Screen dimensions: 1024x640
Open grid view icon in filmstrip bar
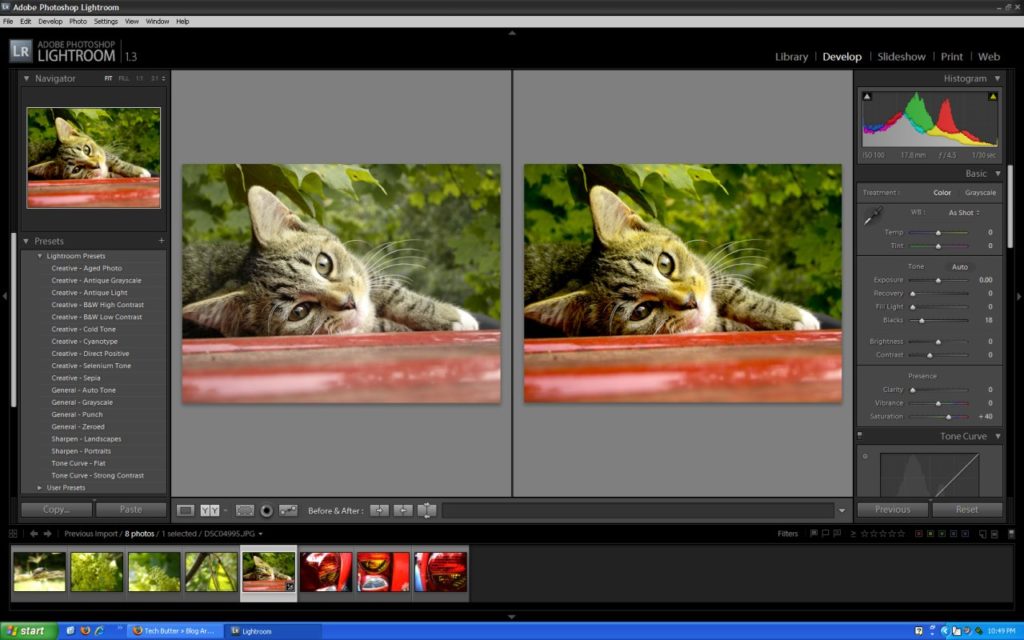(13, 534)
